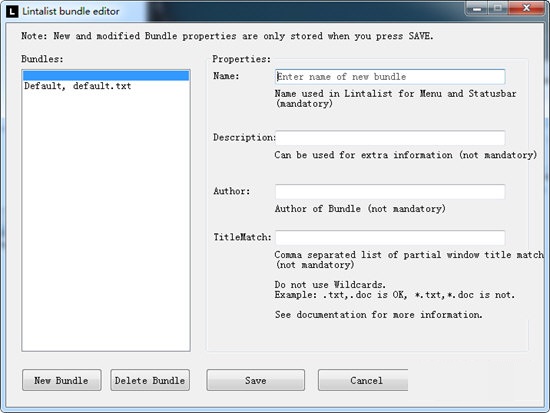Click the 'Author:' field label

pyautogui.click(x=232, y=191)
